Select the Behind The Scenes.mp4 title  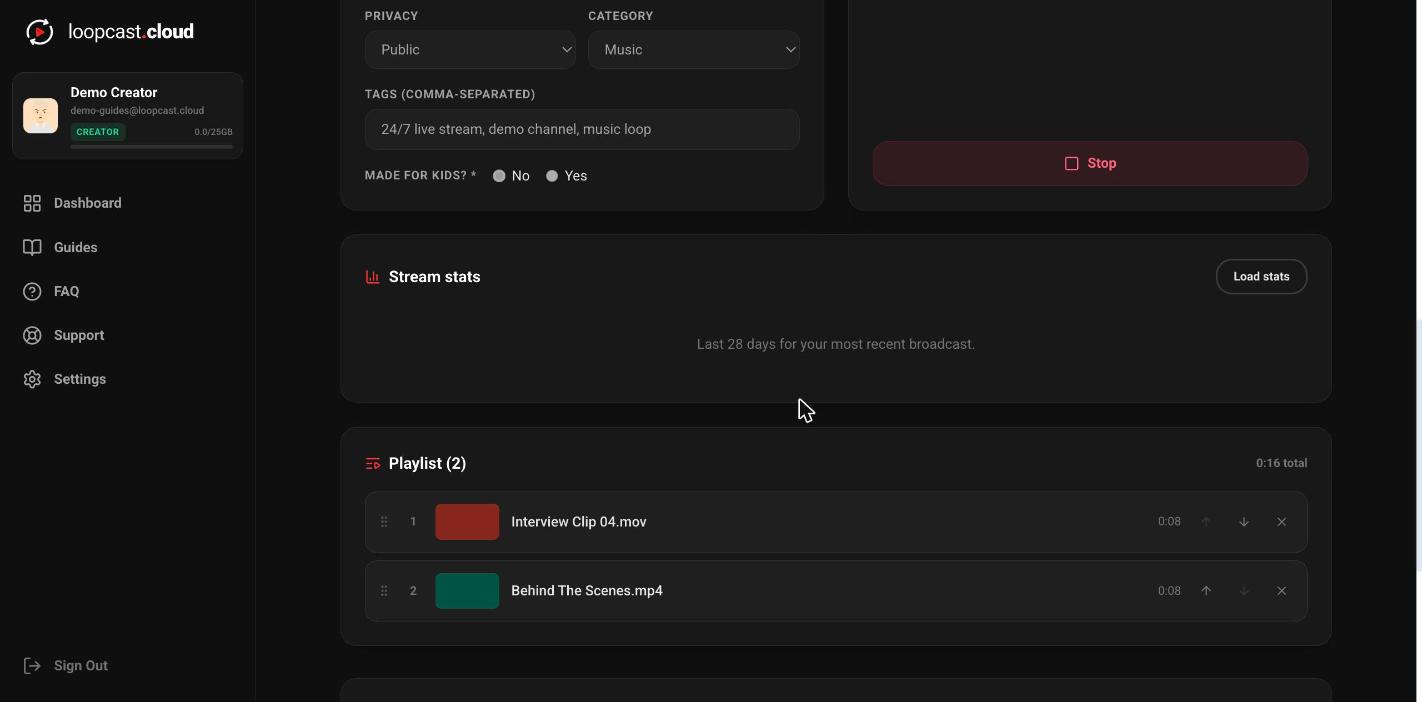(587, 591)
